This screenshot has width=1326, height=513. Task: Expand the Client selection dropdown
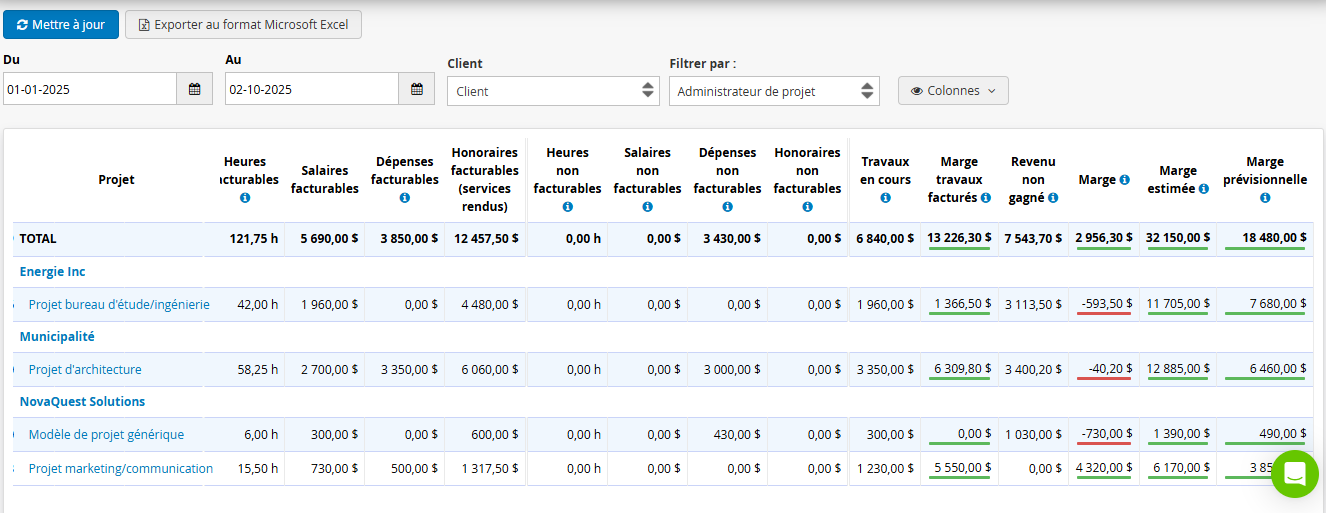553,91
